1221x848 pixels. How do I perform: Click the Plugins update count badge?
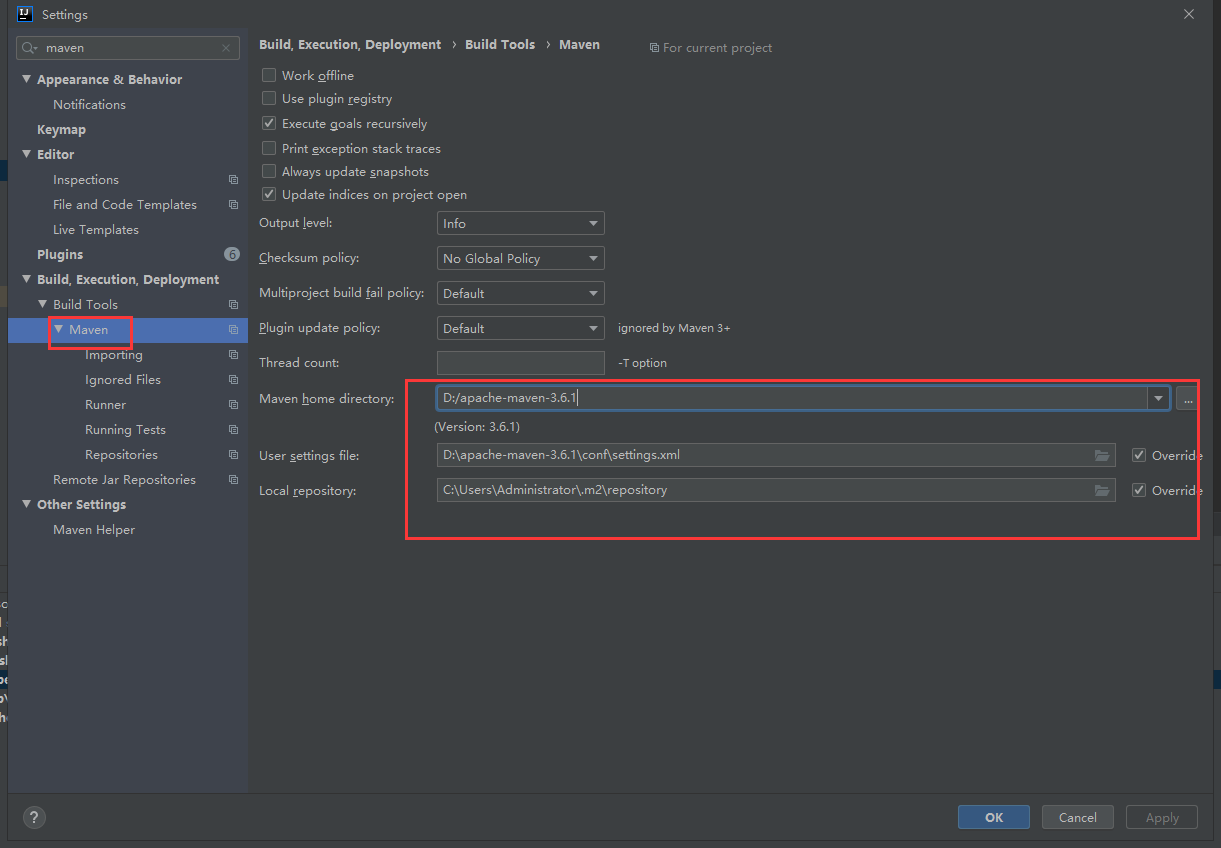pos(232,254)
